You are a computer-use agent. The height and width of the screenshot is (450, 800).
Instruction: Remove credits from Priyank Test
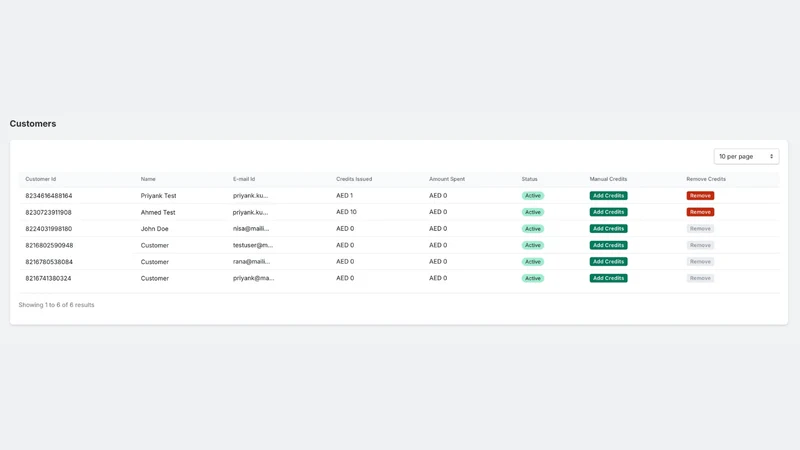700,195
